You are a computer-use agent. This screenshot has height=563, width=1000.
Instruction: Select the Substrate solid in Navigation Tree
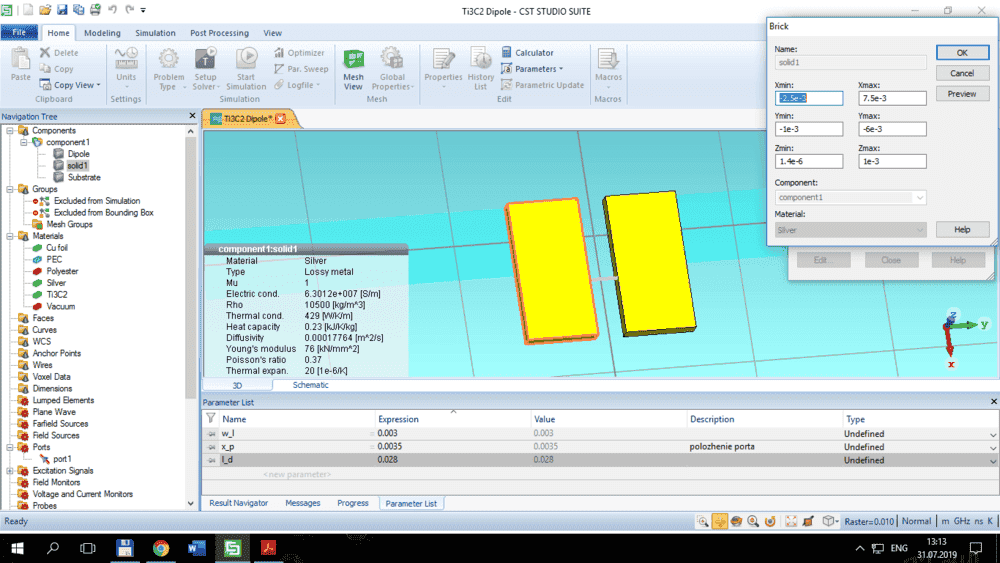[84, 177]
